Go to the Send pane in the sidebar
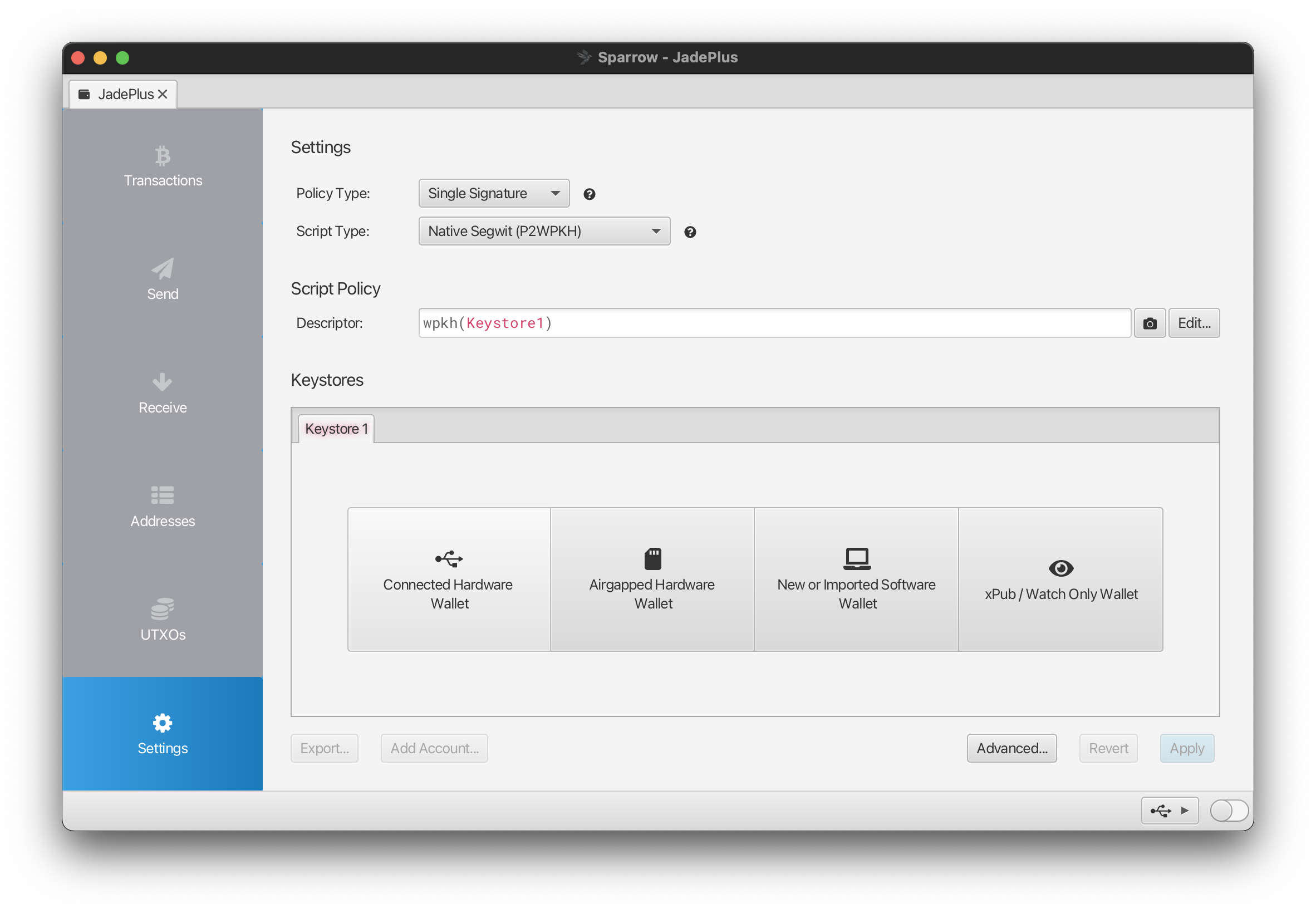1316x913 pixels. click(x=163, y=278)
